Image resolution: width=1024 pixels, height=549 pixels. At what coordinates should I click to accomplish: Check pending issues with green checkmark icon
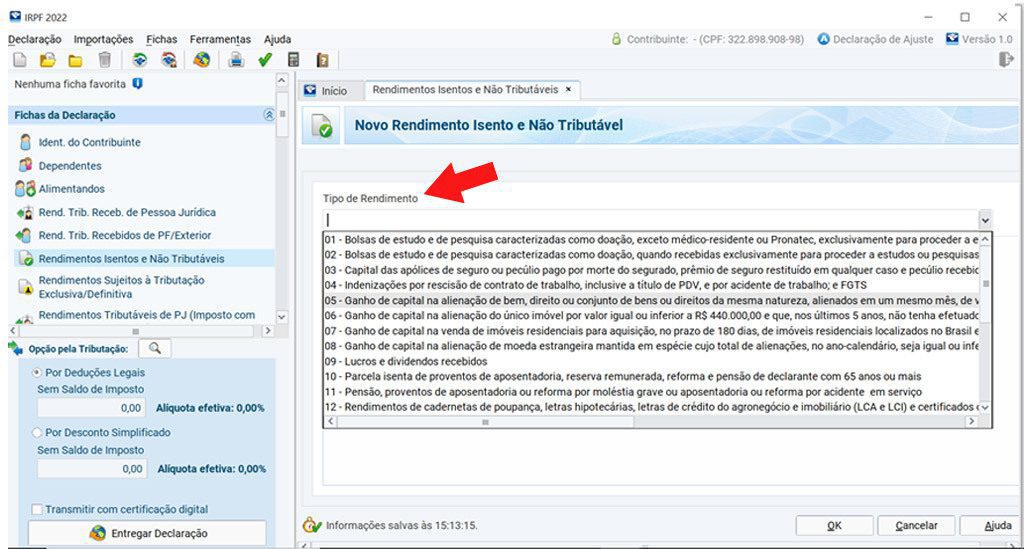pos(264,60)
